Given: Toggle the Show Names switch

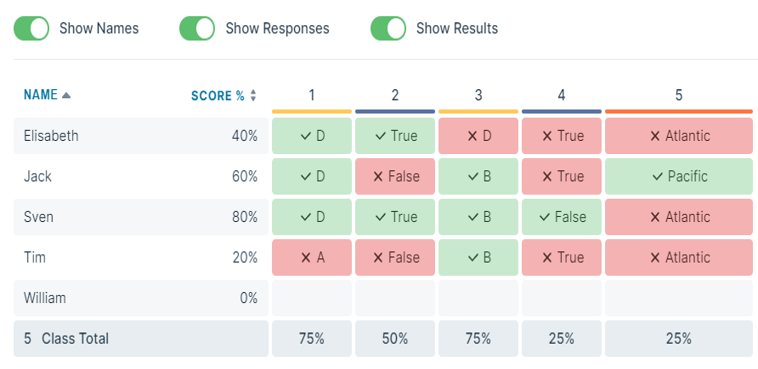Looking at the screenshot, I should pos(31,29).
